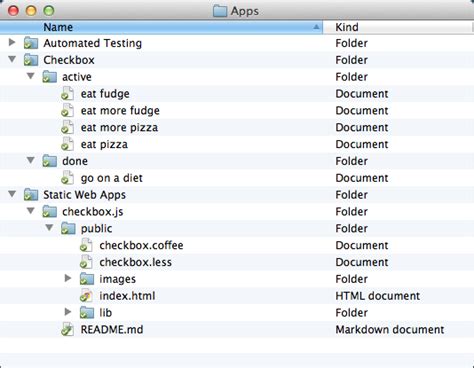Zoom the window with green button
This screenshot has height=368, width=474.
(x=49, y=11)
